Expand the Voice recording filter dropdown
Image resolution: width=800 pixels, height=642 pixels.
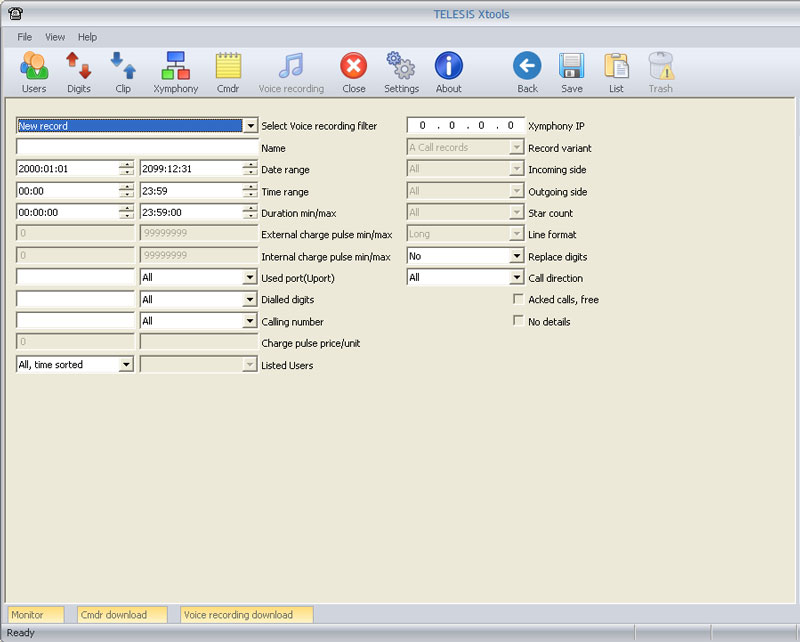click(250, 126)
